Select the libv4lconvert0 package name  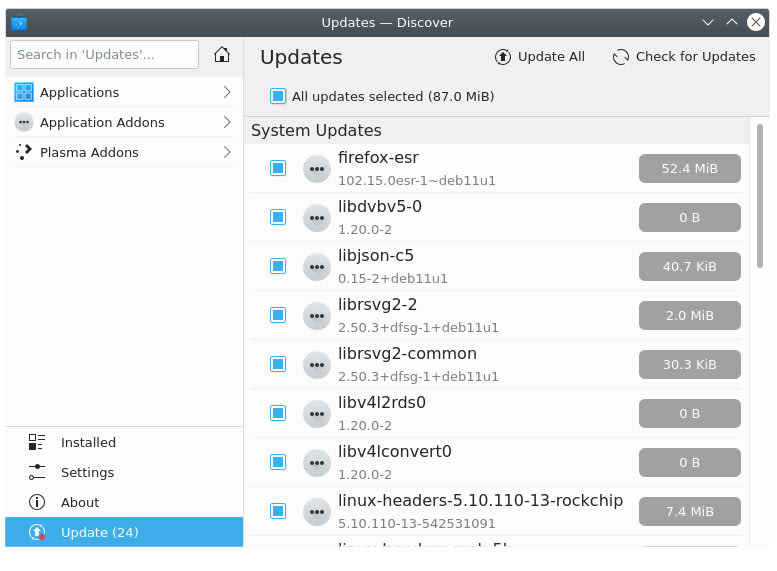click(x=394, y=452)
